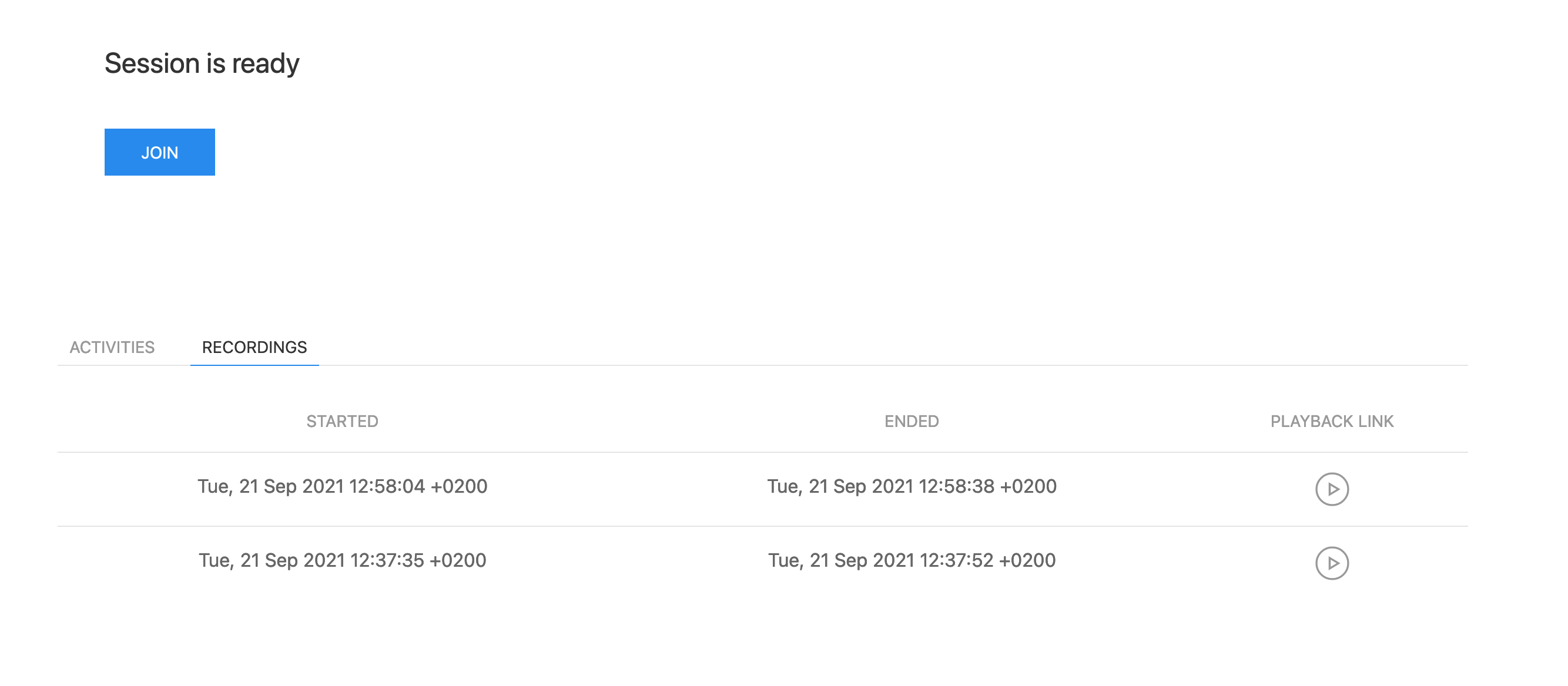Click the STARTED column header
1568x686 pixels.
click(x=342, y=422)
